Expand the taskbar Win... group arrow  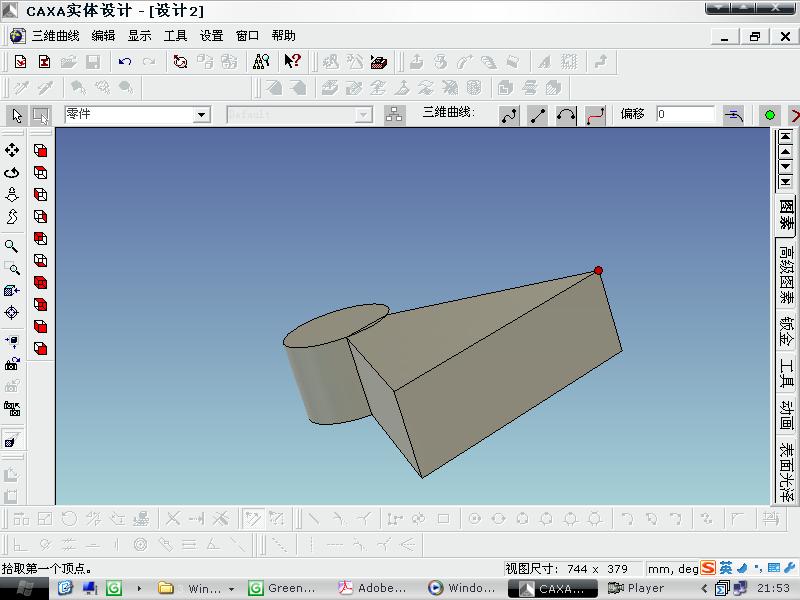[231, 589]
